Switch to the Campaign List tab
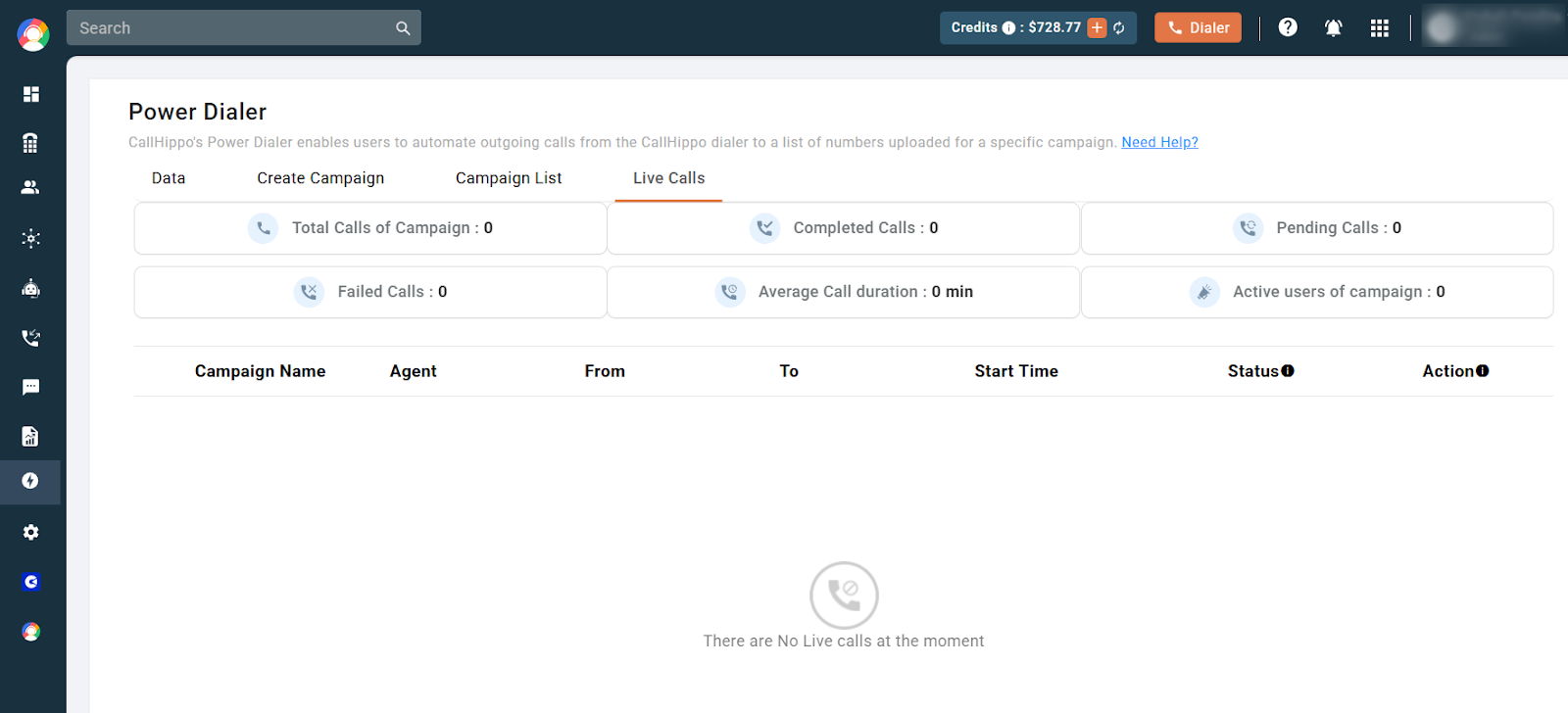Image resolution: width=1568 pixels, height=713 pixels. point(509,178)
